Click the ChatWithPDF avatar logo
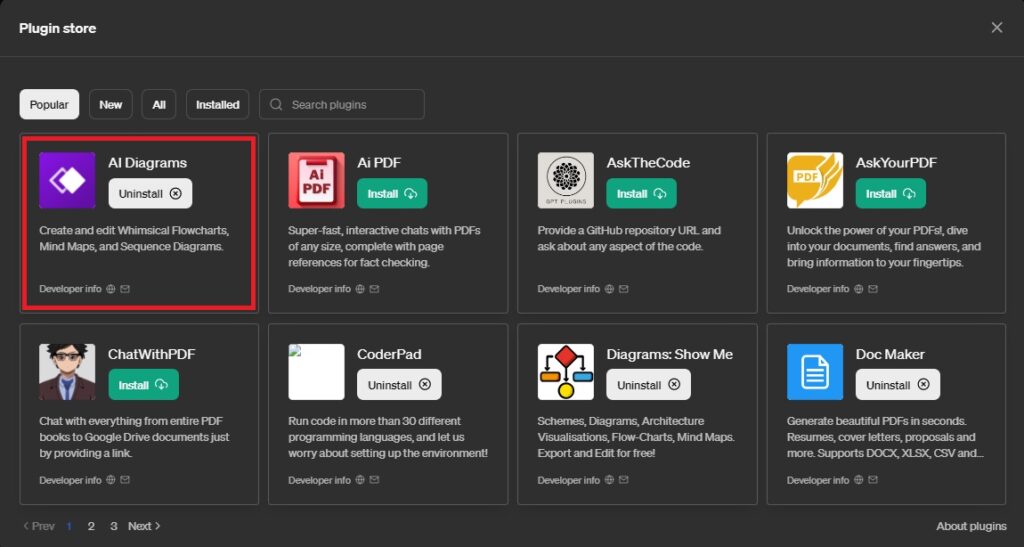Viewport: 1024px width, 547px height. point(67,371)
